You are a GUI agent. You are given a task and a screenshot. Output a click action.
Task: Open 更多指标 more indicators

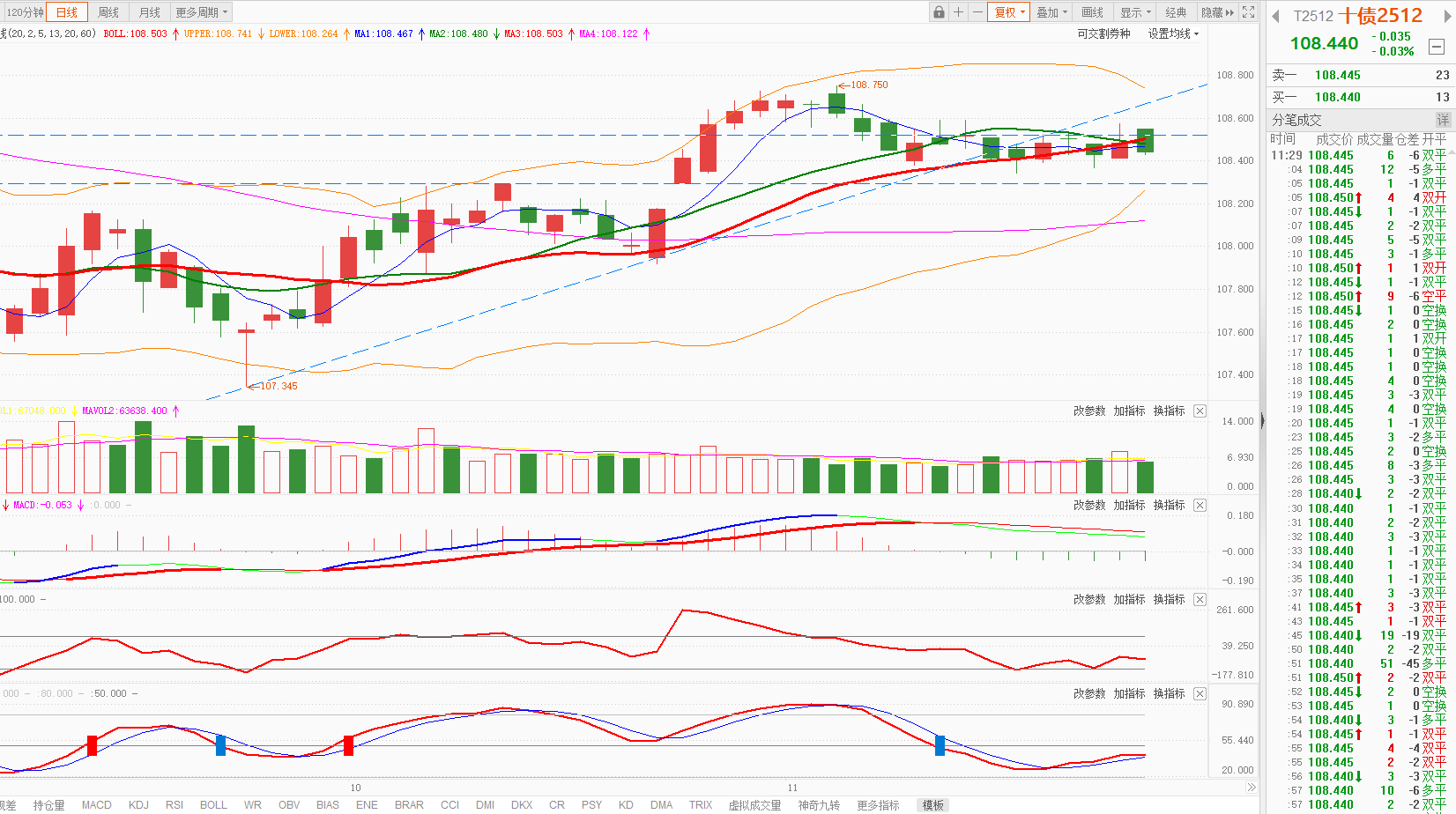coord(878,805)
